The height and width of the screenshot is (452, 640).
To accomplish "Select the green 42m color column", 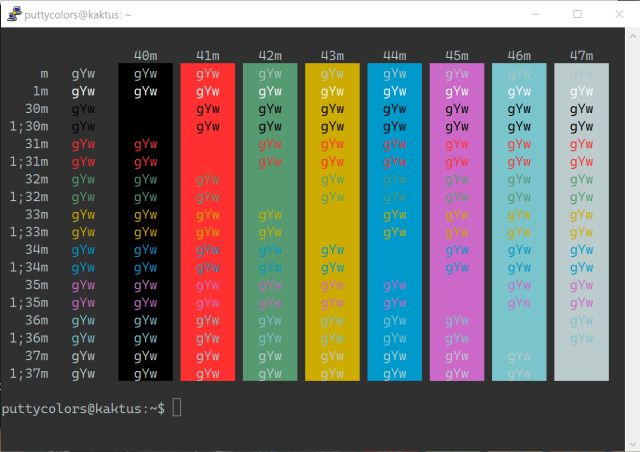I will tap(270, 222).
